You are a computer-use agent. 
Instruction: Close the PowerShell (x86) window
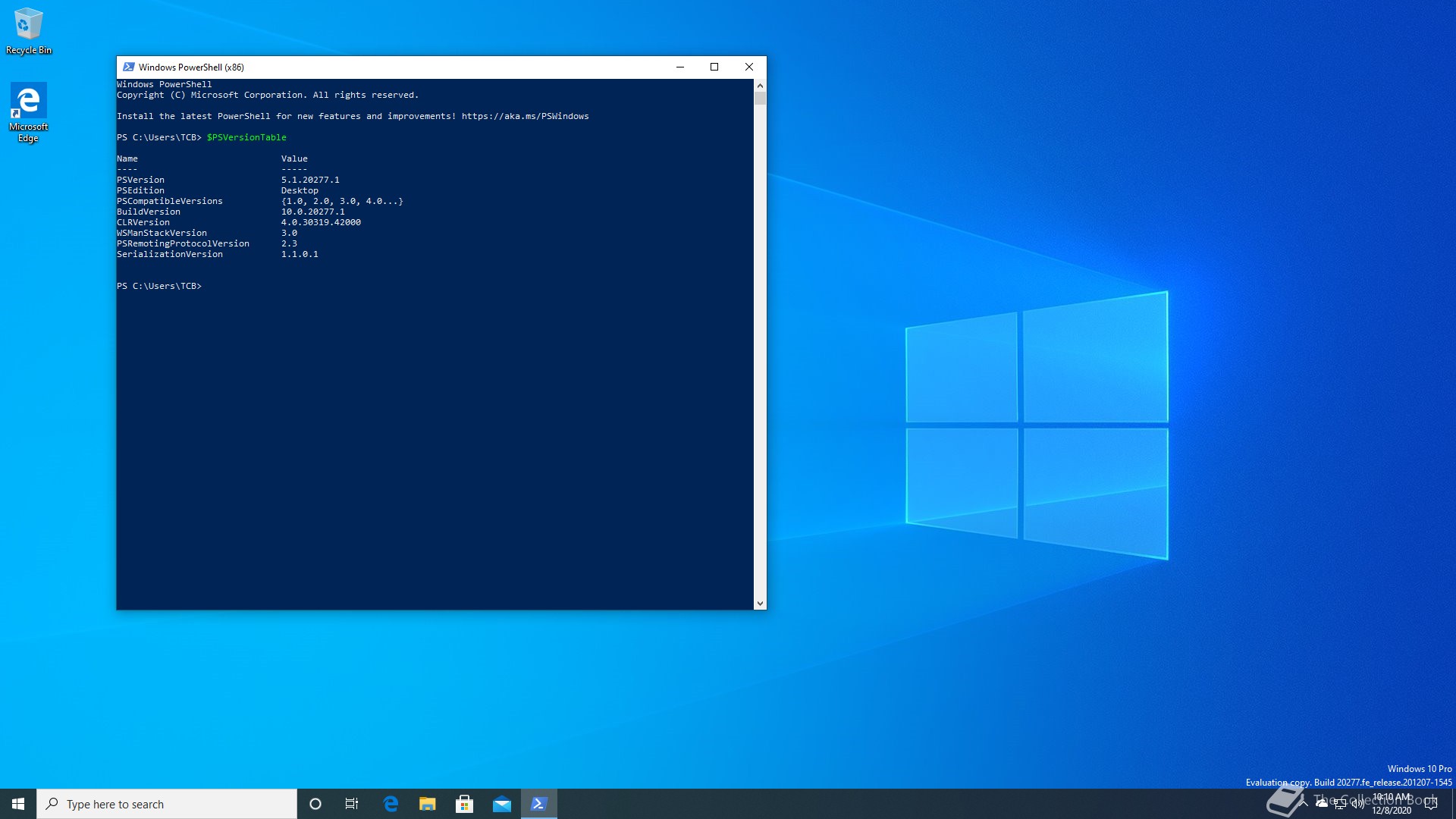tap(749, 67)
